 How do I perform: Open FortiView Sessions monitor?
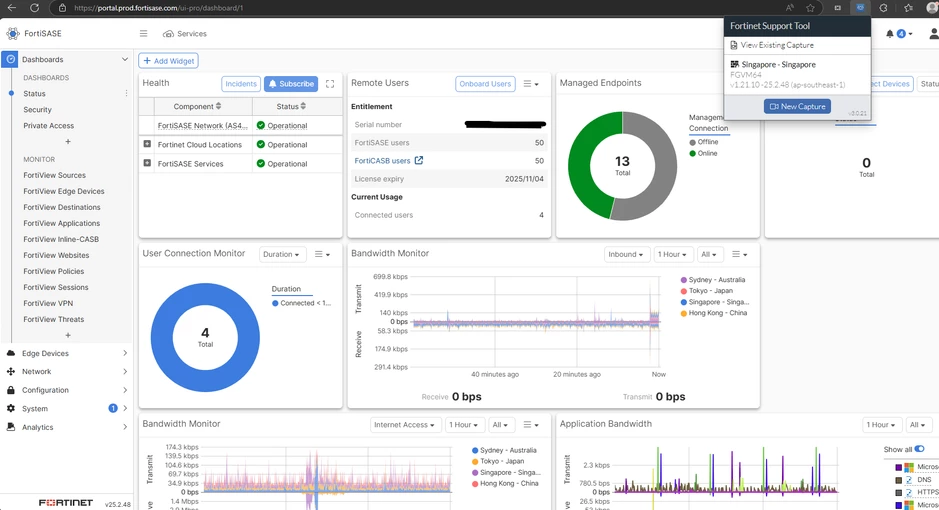click(x=56, y=287)
